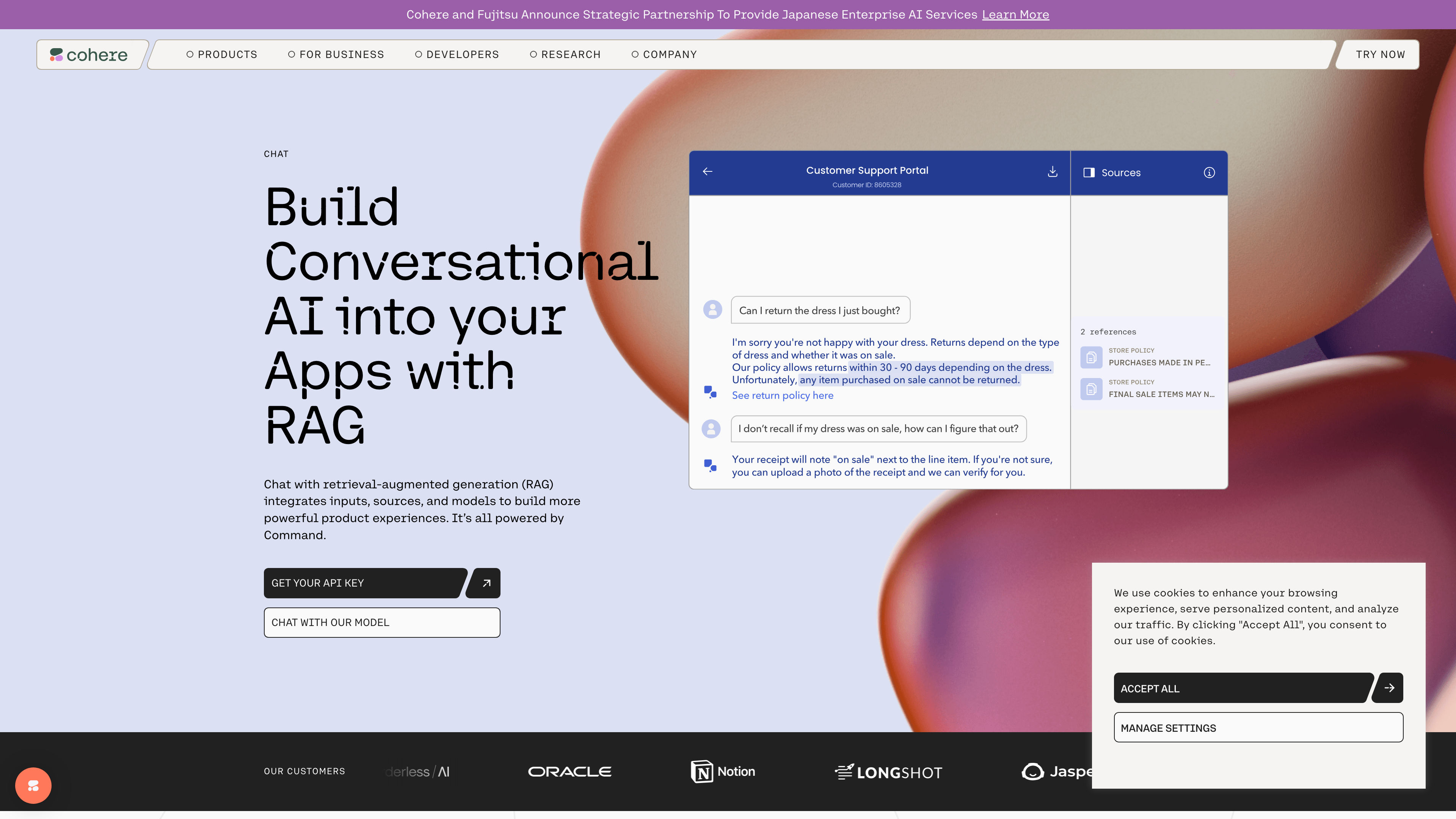Open the Company menu

click(x=664, y=54)
